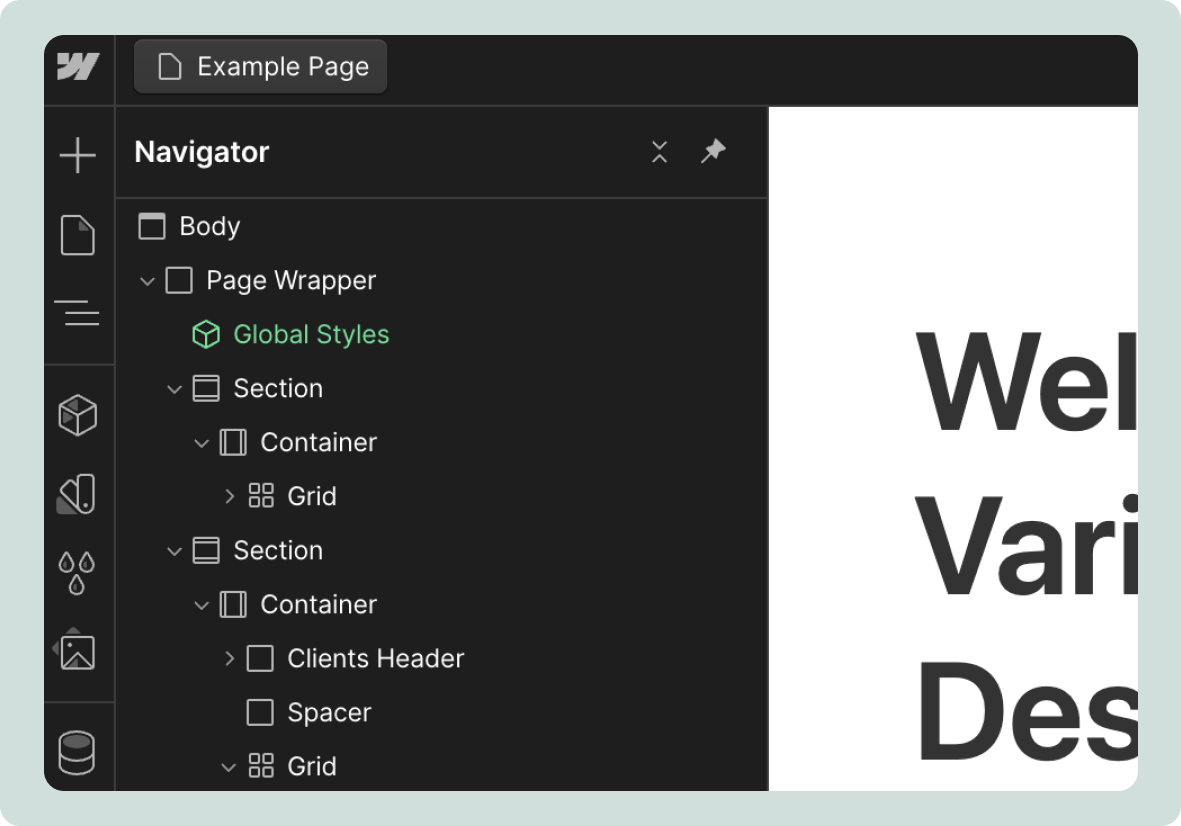Collapse the Page Wrapper element
This screenshot has width=1181, height=826.
tap(147, 280)
